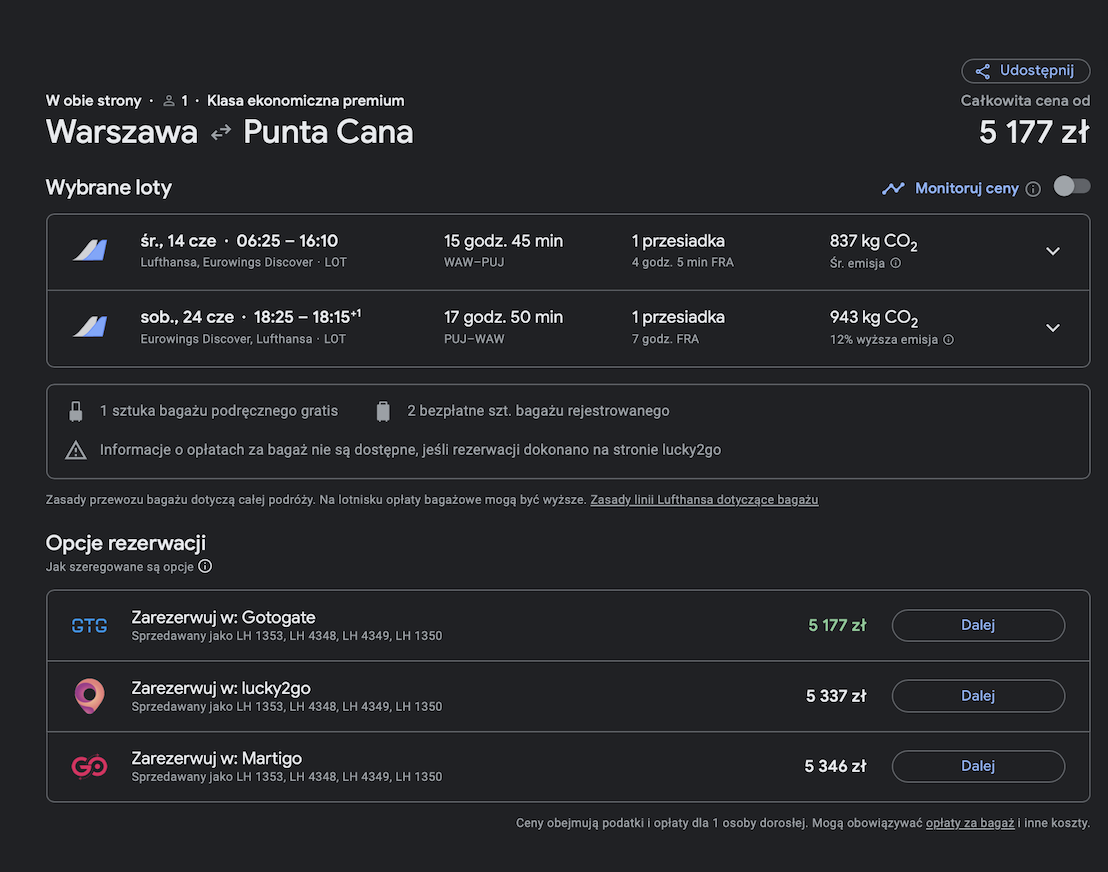Viewport: 1108px width, 872px height.
Task: Click the Udostępnij share icon
Action: [x=982, y=71]
